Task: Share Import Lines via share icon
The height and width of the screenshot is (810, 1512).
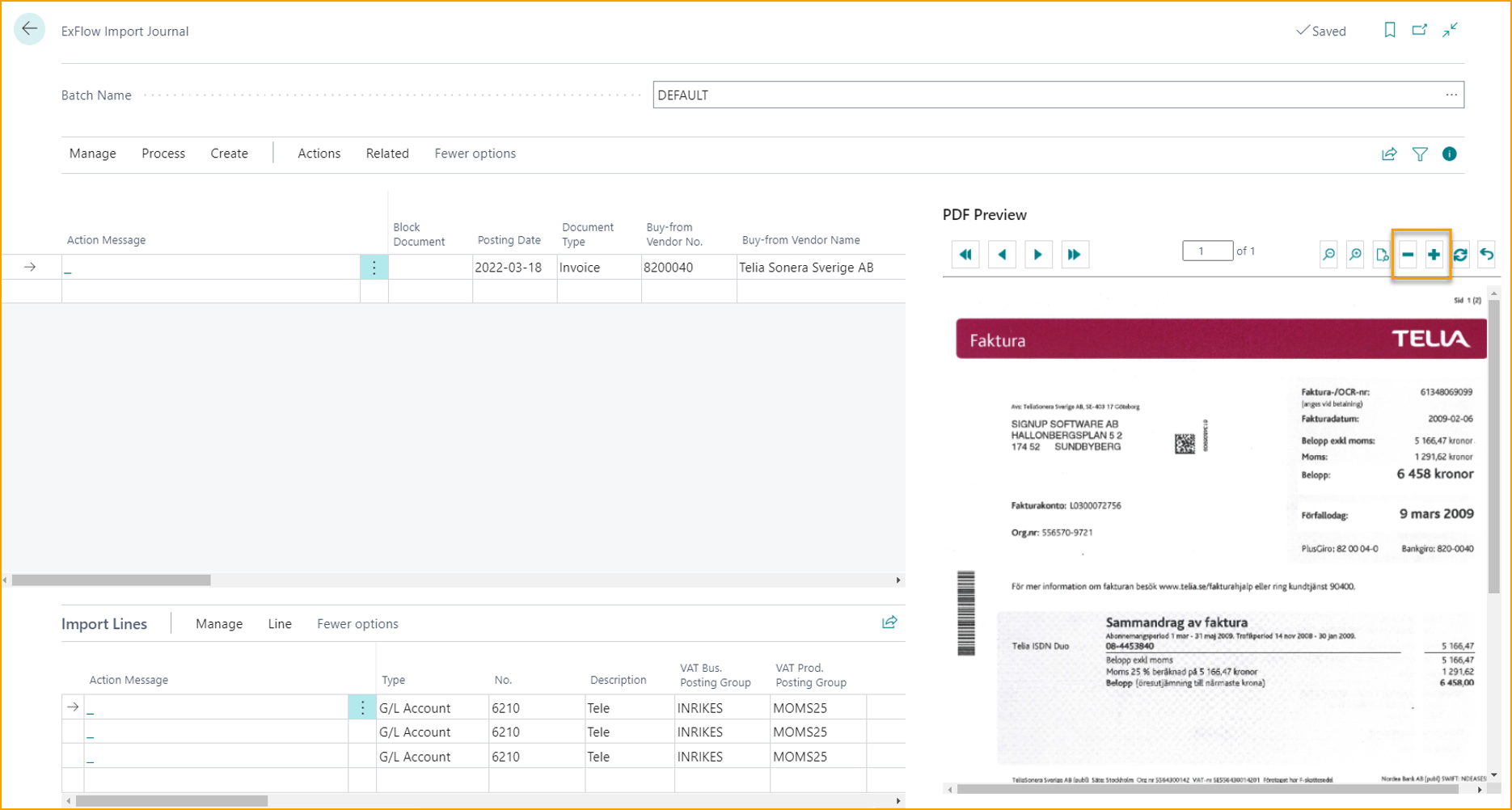Action: pos(889,622)
